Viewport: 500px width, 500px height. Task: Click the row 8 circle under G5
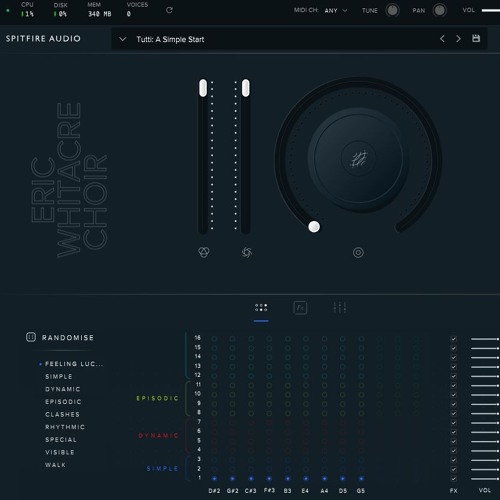(361, 413)
